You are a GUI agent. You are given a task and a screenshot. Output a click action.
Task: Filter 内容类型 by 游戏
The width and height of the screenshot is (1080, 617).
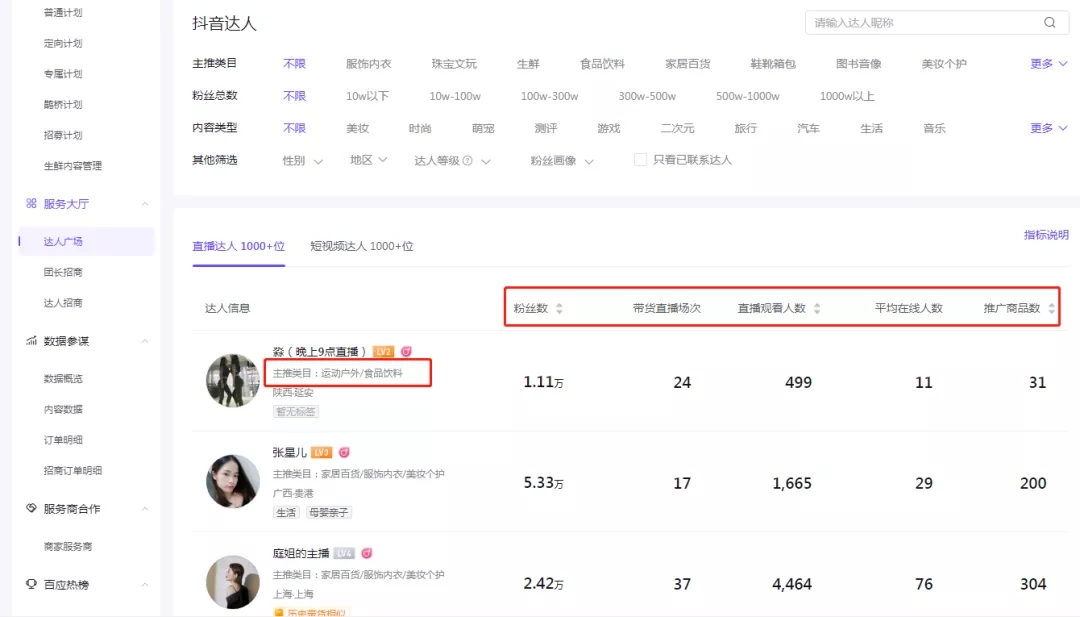tap(609, 128)
